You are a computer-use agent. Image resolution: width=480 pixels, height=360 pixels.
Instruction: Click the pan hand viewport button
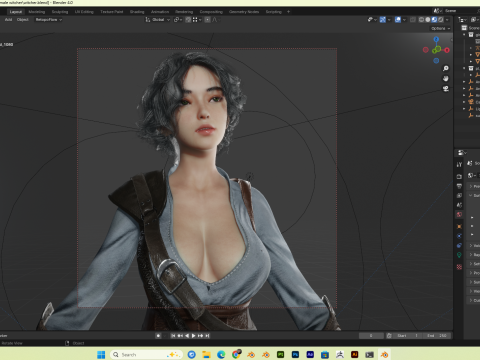[446, 79]
